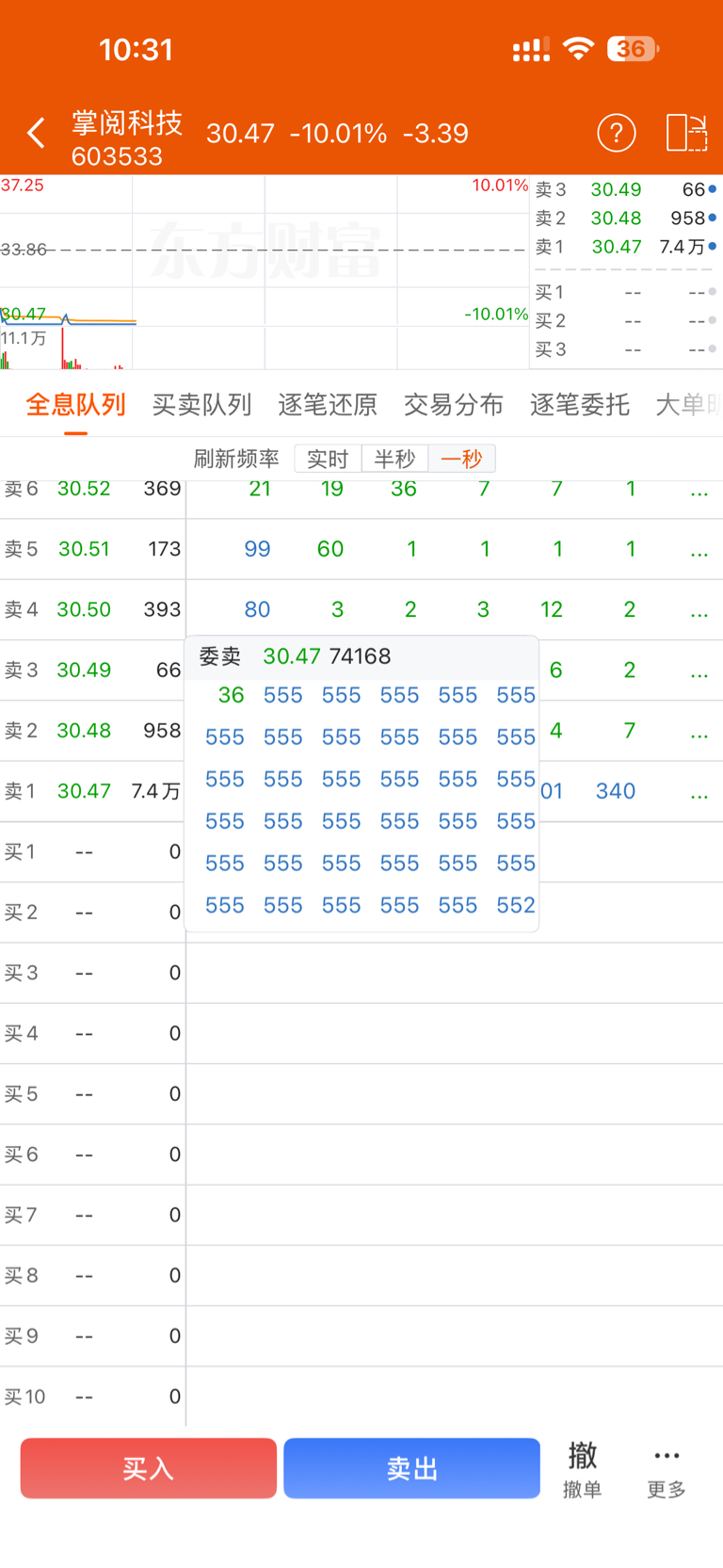Screen dimensions: 723x1568
Task: Set refresh rate to 一秒
Action: click(461, 459)
